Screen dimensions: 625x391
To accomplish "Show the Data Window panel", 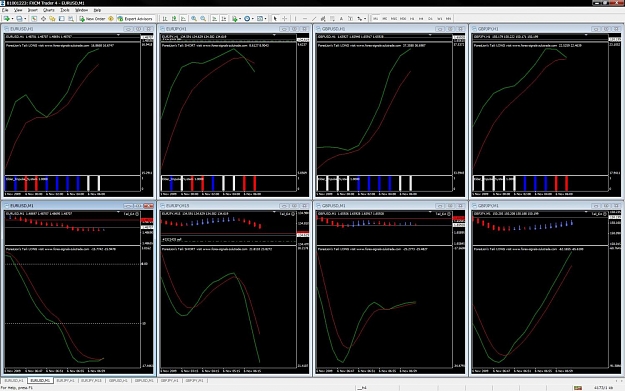I will [x=43, y=18].
